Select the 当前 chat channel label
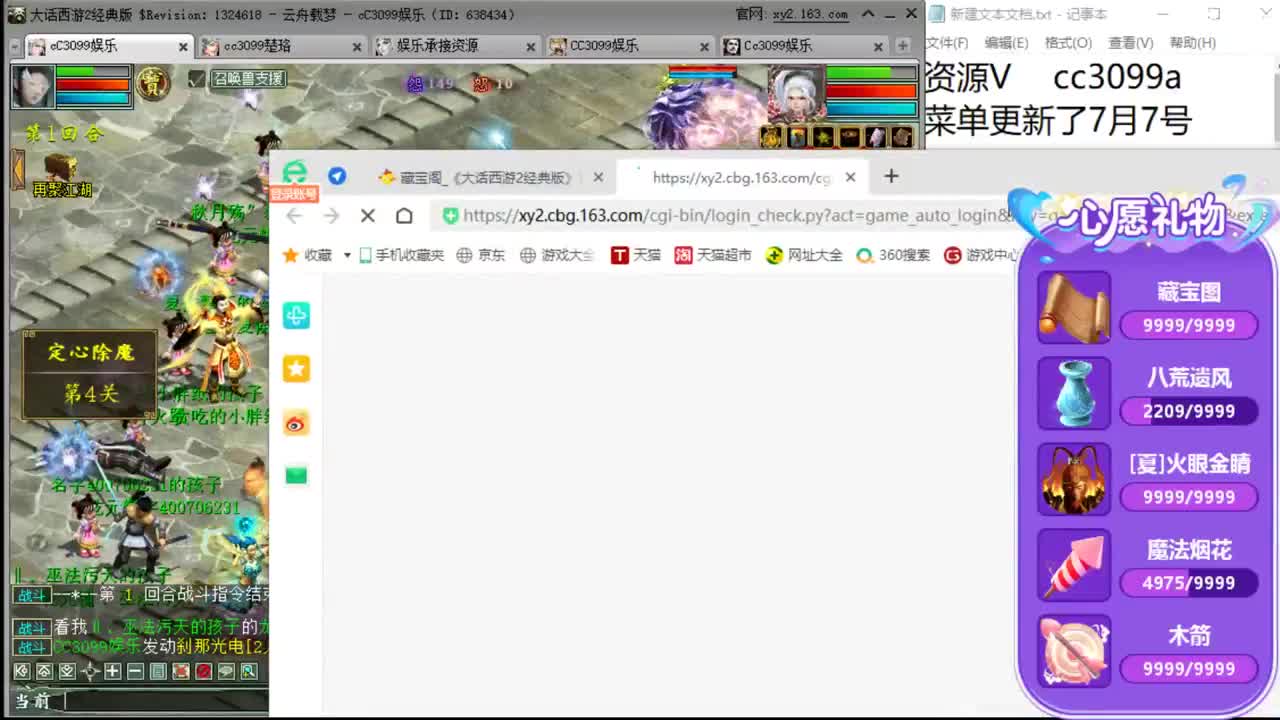Viewport: 1280px width, 720px height. (32, 701)
